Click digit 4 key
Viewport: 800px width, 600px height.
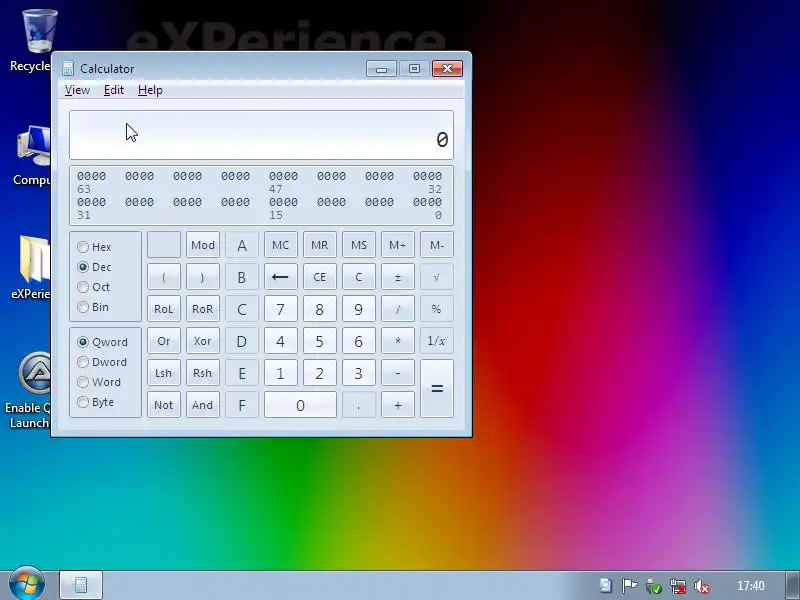point(281,341)
